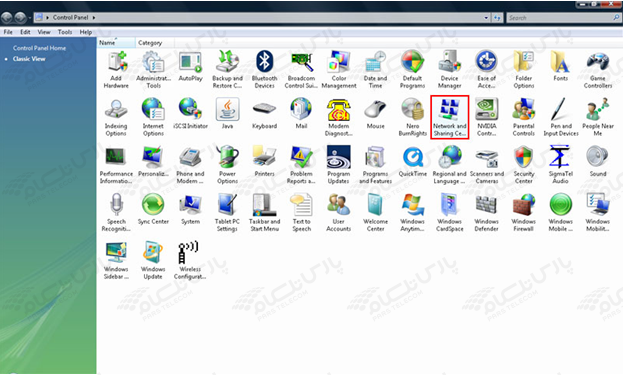The height and width of the screenshot is (375, 623).
Task: Open Programs and Features
Action: coord(375,165)
